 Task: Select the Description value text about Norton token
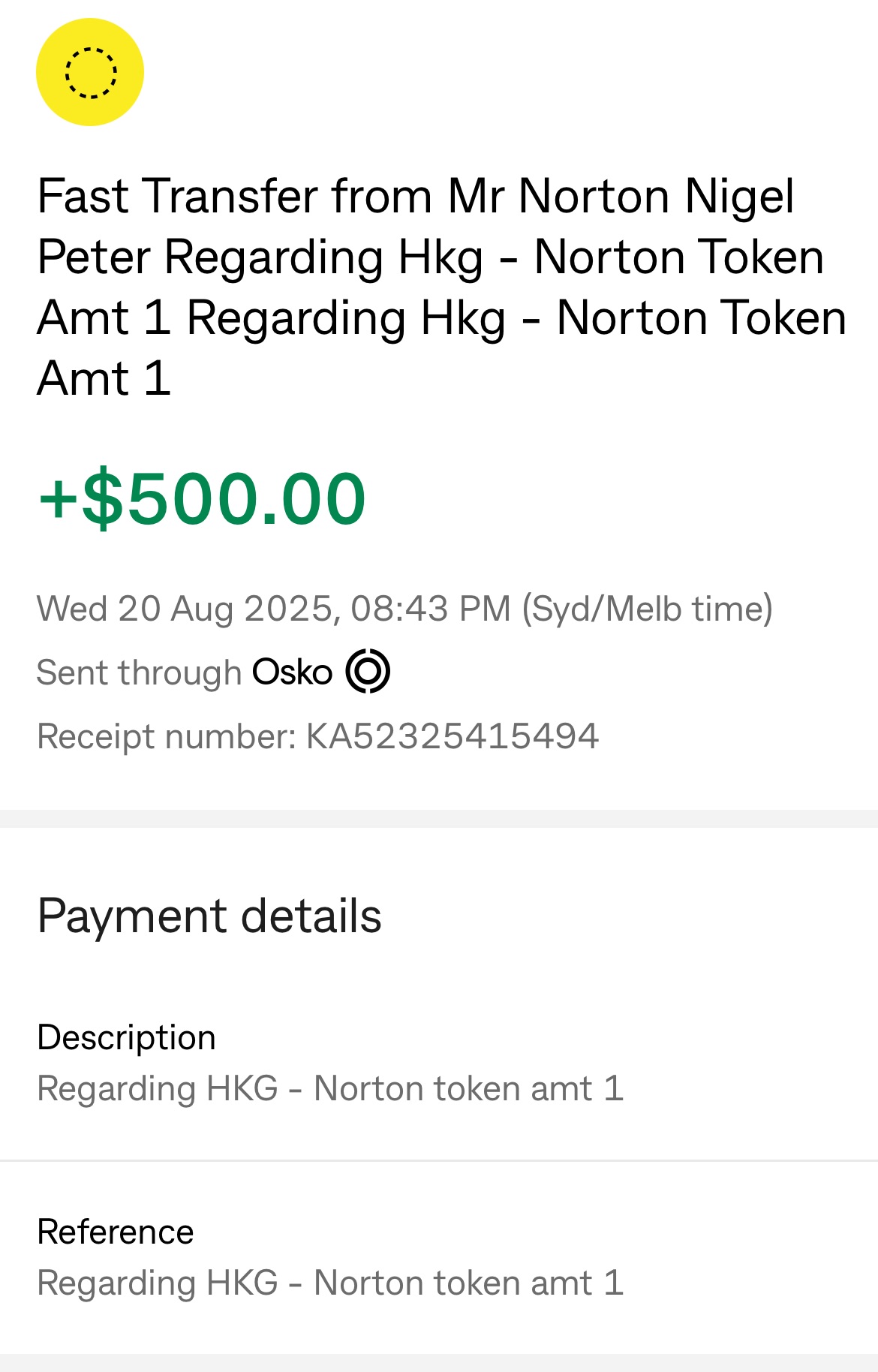331,1089
